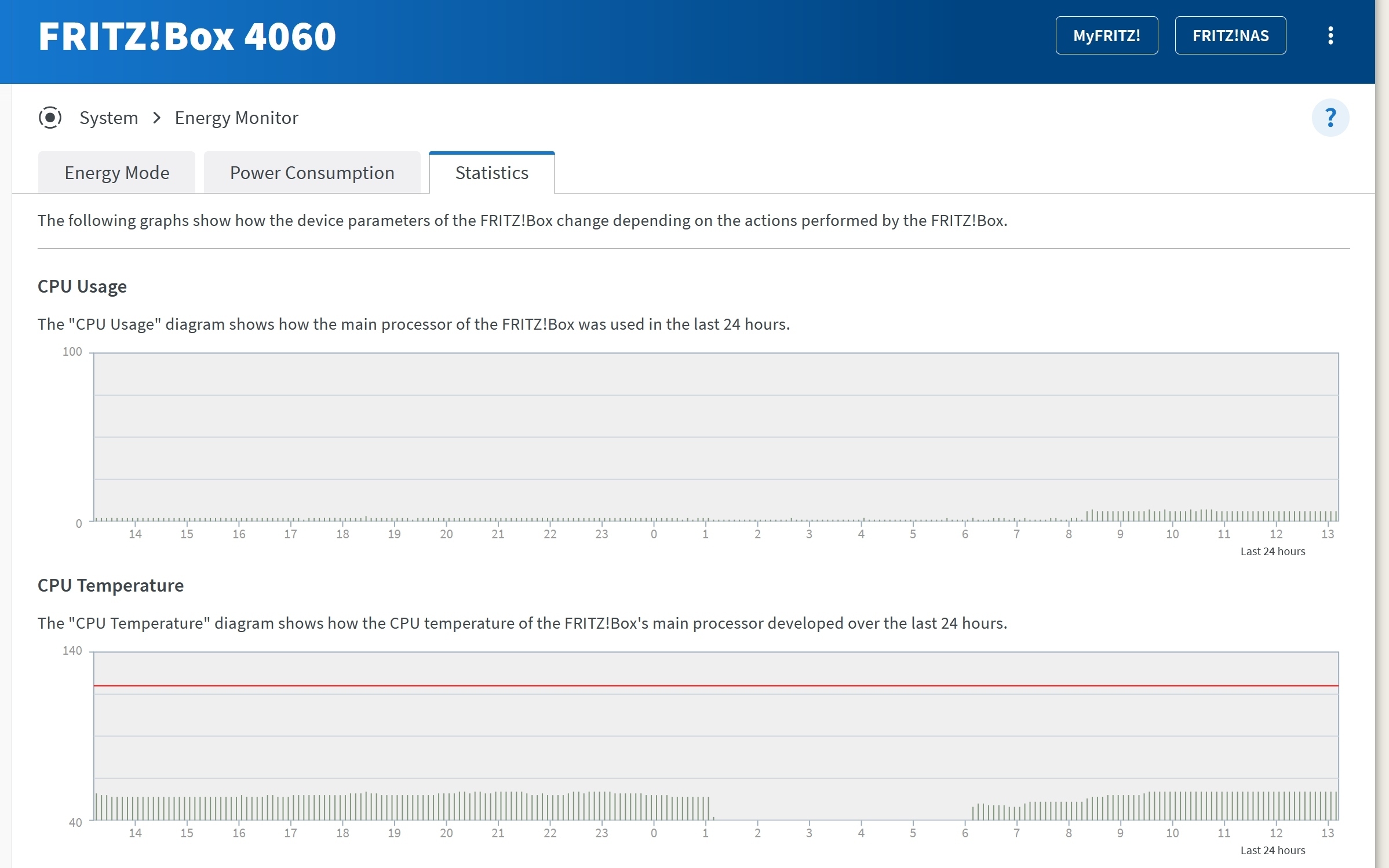This screenshot has width=1389, height=868.
Task: Click the intro sentence about device parameters
Action: [523, 221]
